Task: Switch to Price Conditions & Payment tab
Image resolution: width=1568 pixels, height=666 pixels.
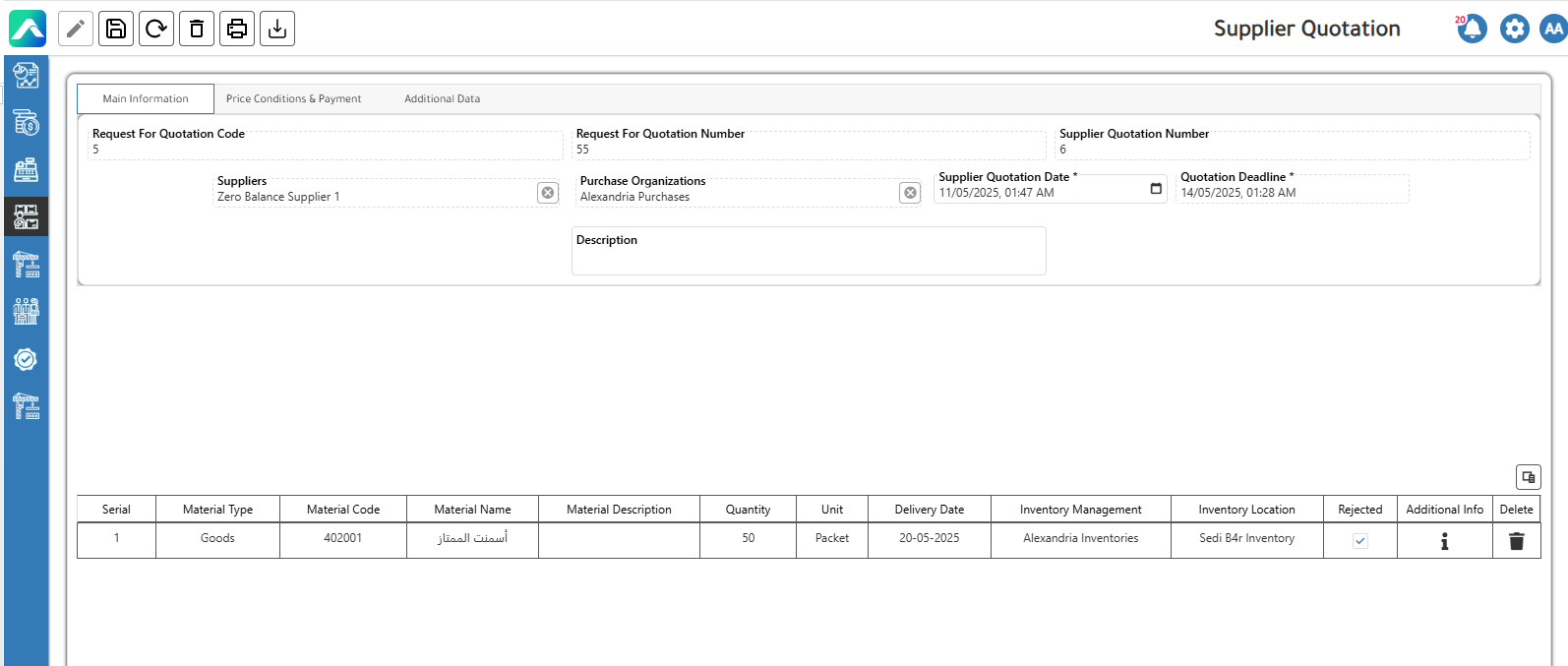Action: click(293, 99)
